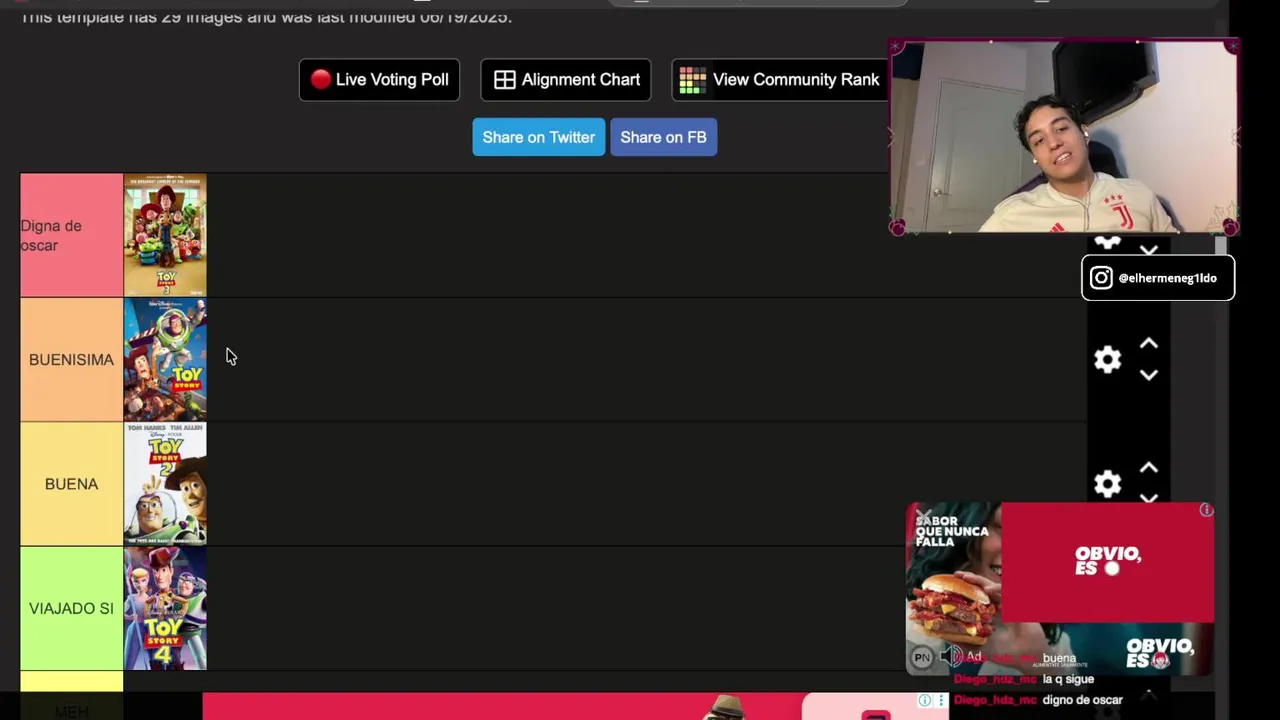Image resolution: width=1280 pixels, height=720 pixels.
Task: Close the Wendy's burger ad
Action: (923, 516)
